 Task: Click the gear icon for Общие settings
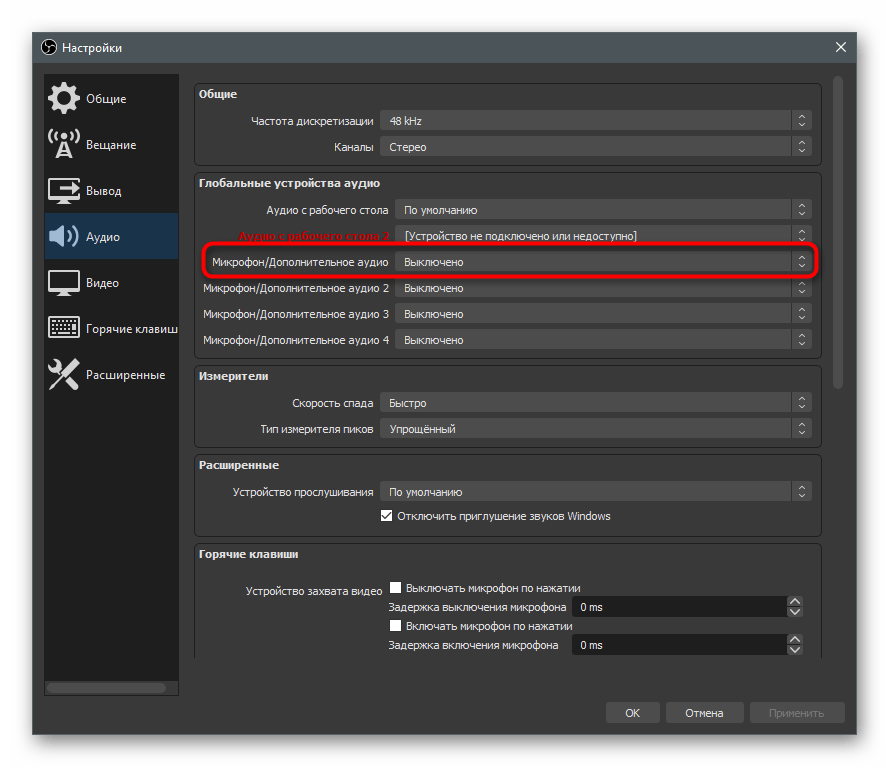pos(64,99)
